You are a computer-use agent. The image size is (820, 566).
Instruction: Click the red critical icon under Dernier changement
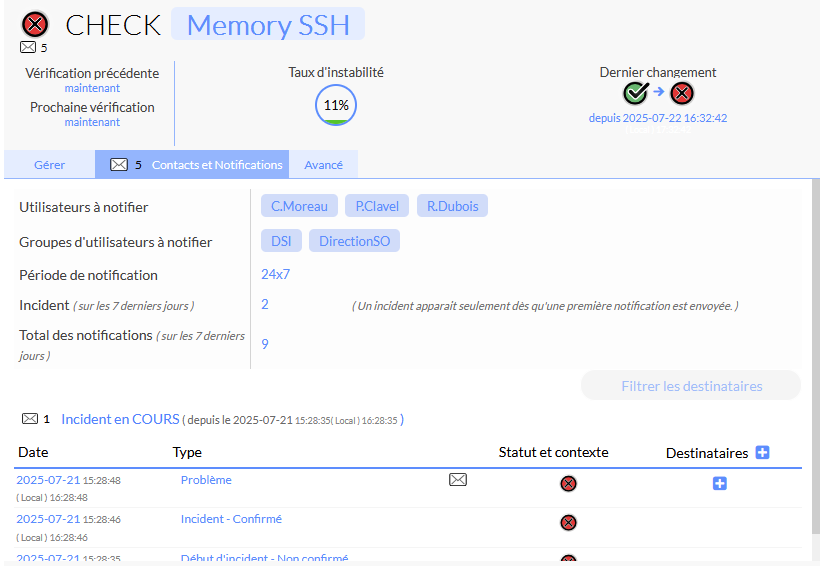[682, 93]
